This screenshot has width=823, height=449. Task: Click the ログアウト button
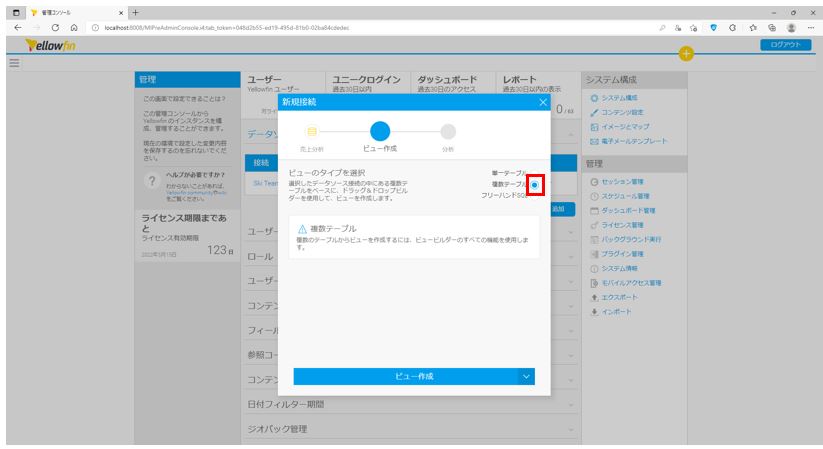click(x=786, y=45)
